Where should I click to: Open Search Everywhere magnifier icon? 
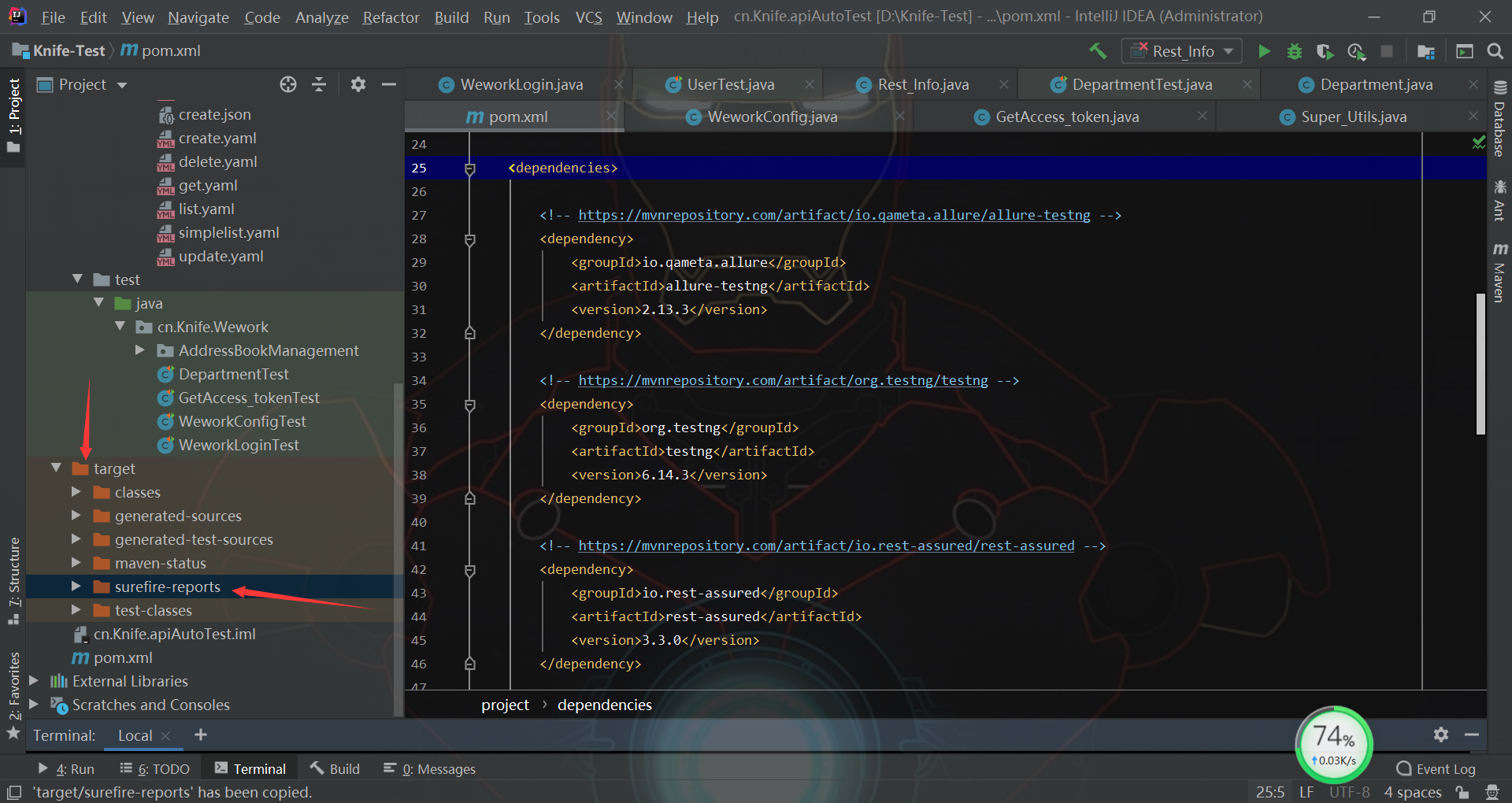[x=1495, y=51]
